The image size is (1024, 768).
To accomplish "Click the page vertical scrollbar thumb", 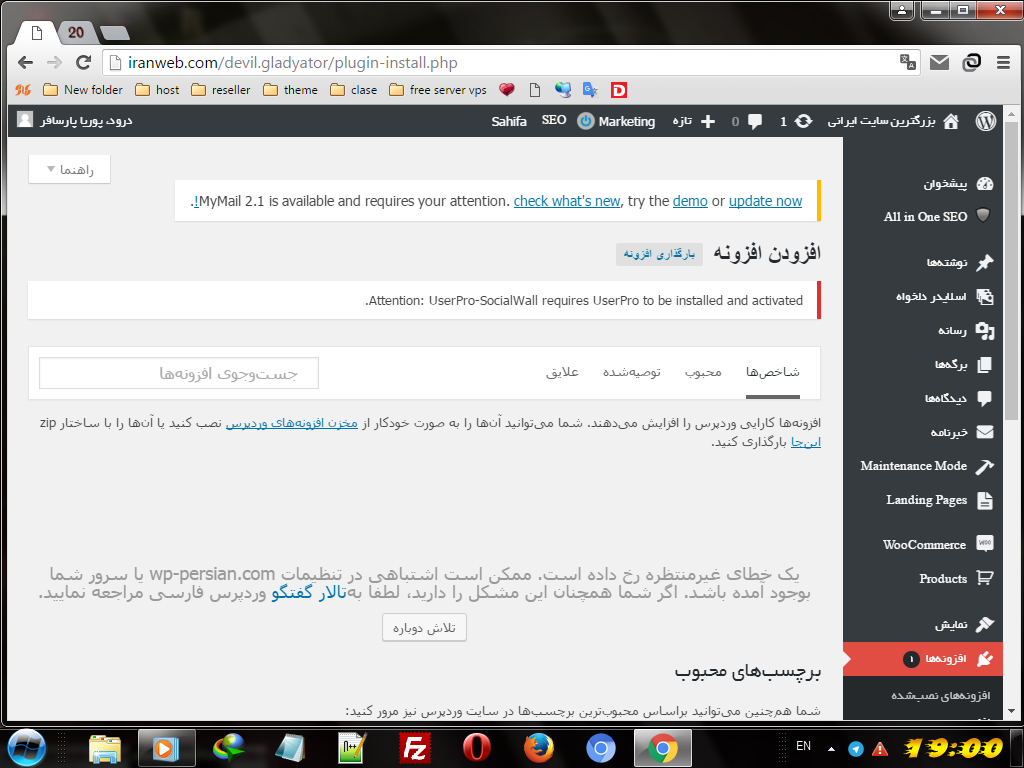I will 1011,271.
